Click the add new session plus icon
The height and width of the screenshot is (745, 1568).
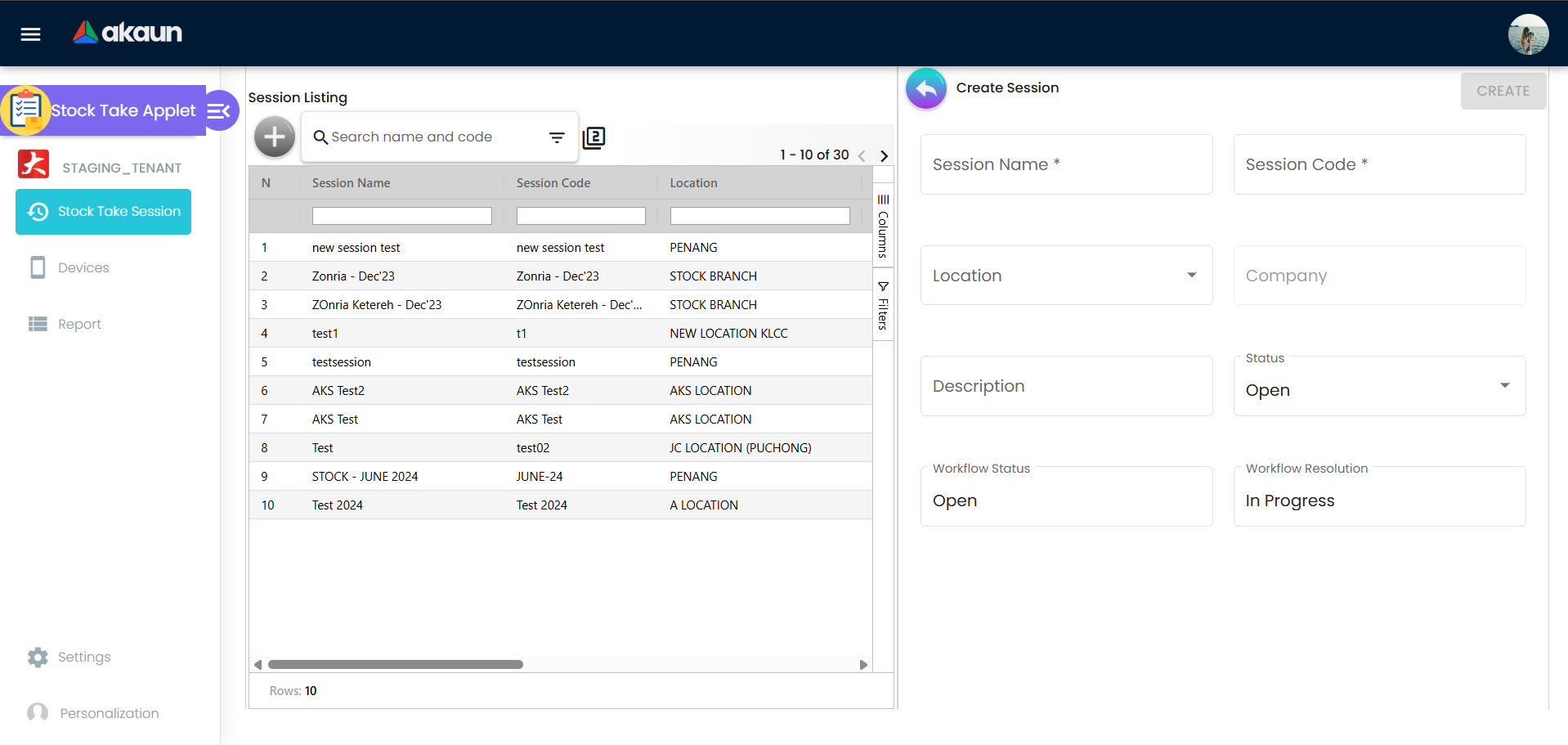(274, 137)
